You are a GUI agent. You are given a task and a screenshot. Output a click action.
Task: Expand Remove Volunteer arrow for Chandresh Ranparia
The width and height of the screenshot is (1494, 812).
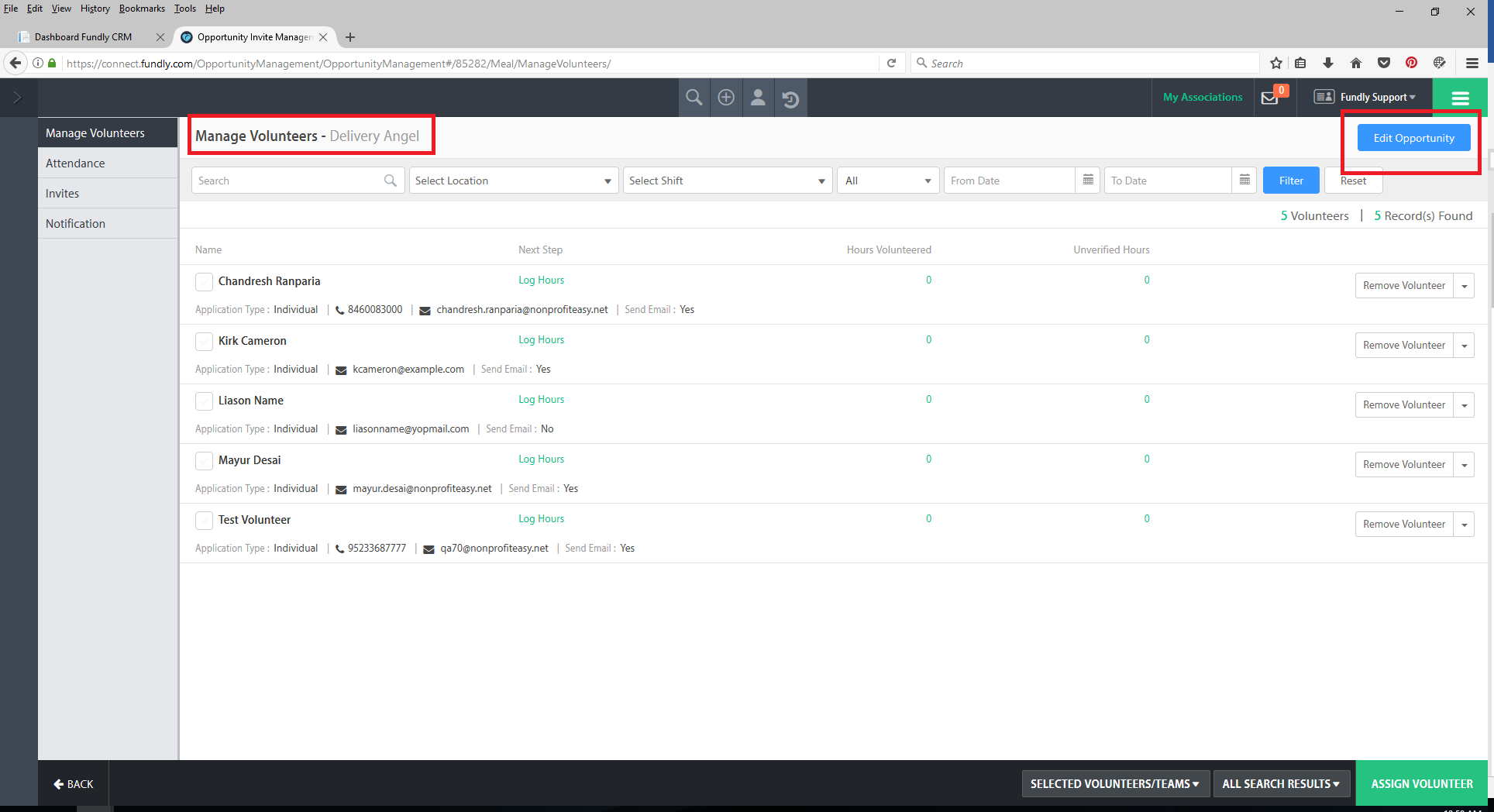coord(1465,286)
